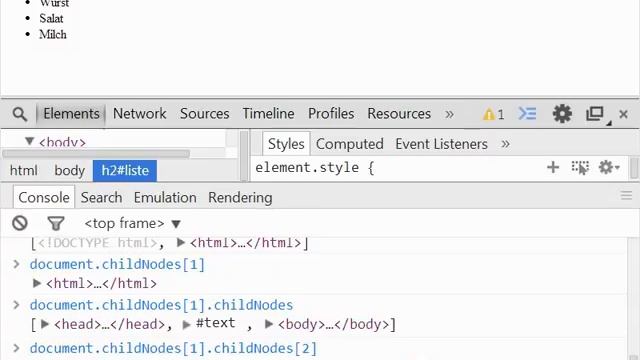Expand the body node in console output
The image size is (640, 360).
[269, 324]
